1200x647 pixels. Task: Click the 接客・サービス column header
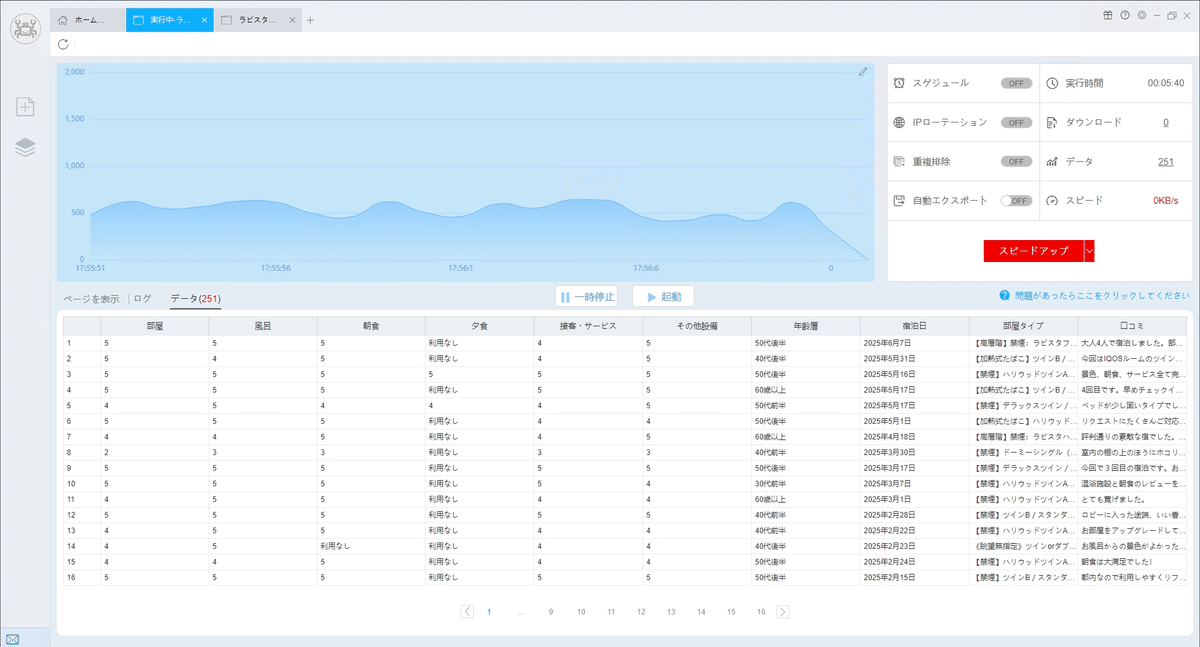588,326
